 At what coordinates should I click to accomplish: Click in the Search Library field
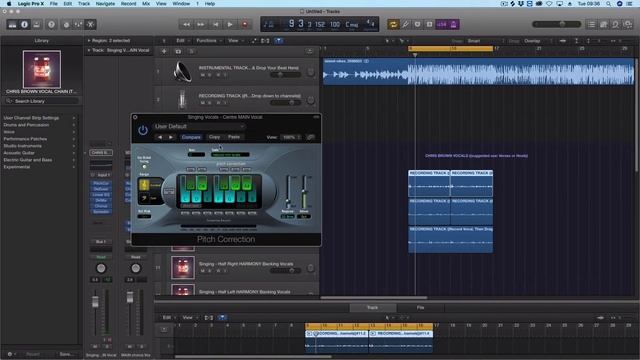[42, 101]
